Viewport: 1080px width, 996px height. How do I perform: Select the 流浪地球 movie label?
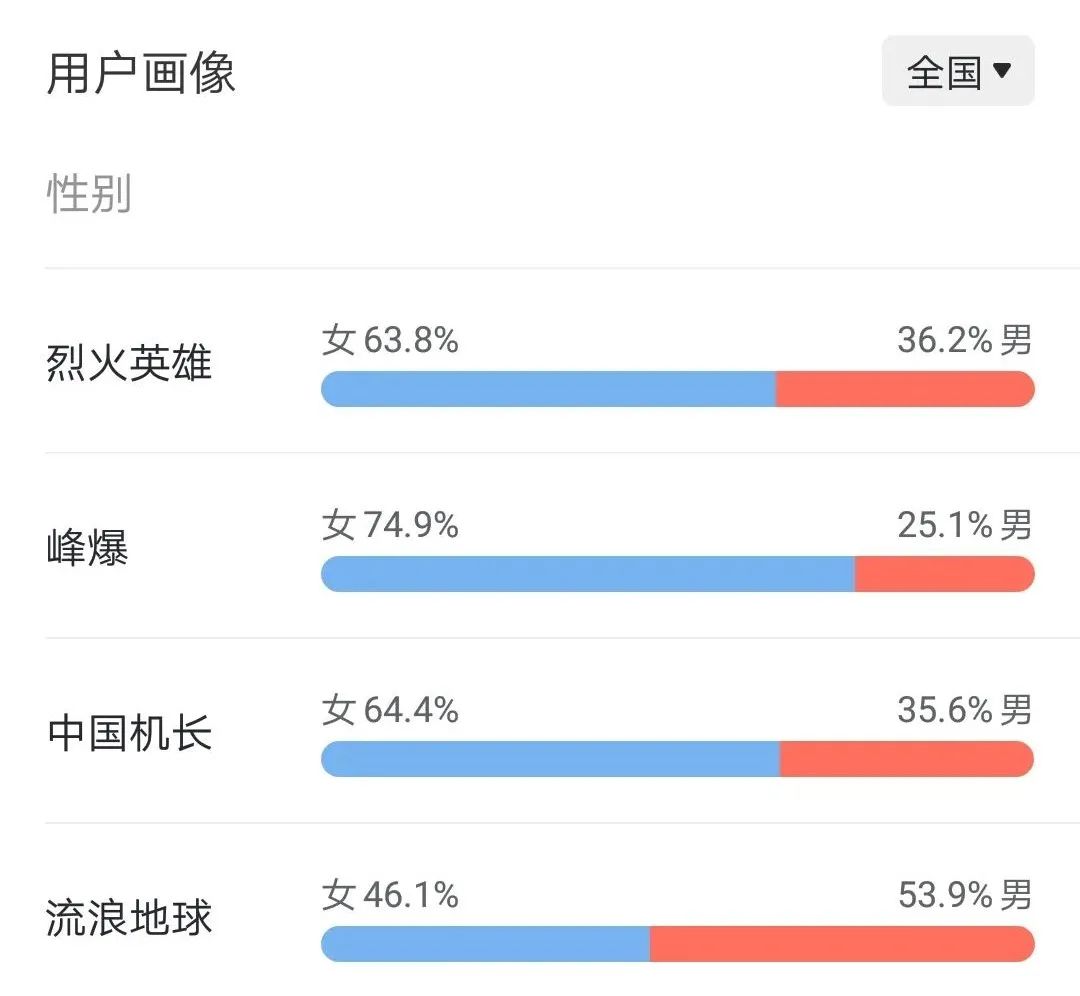click(x=129, y=918)
